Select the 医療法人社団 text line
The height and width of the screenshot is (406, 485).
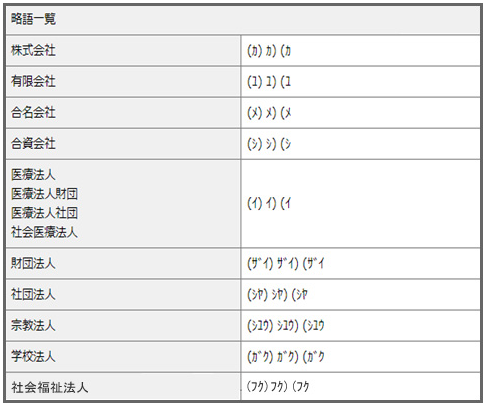pyautogui.click(x=44, y=213)
